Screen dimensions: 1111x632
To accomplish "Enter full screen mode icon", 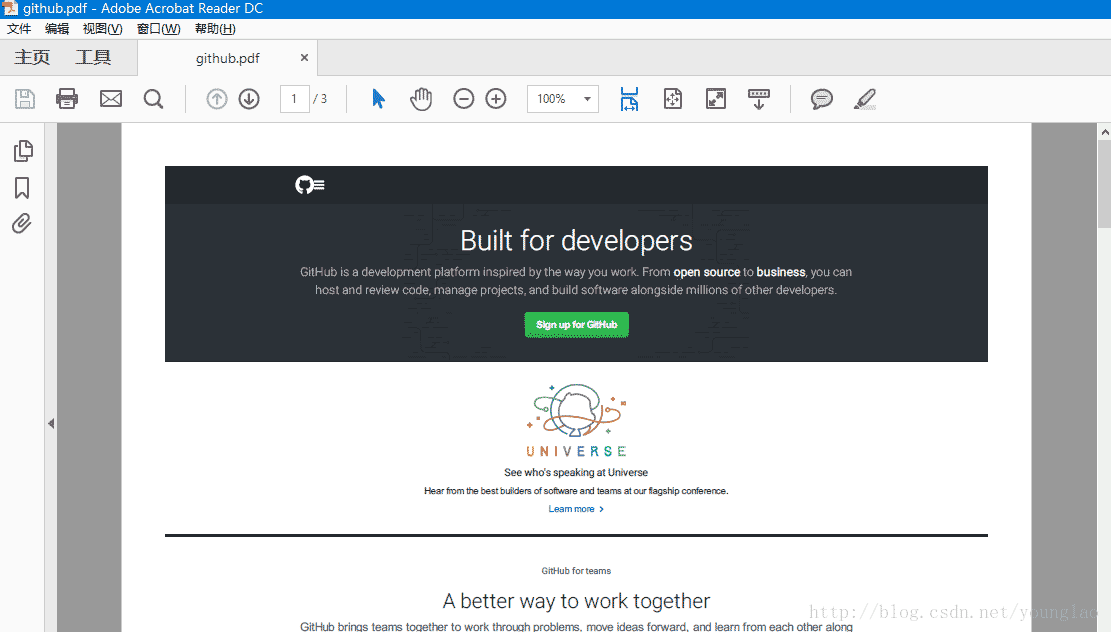I will tap(716, 98).
